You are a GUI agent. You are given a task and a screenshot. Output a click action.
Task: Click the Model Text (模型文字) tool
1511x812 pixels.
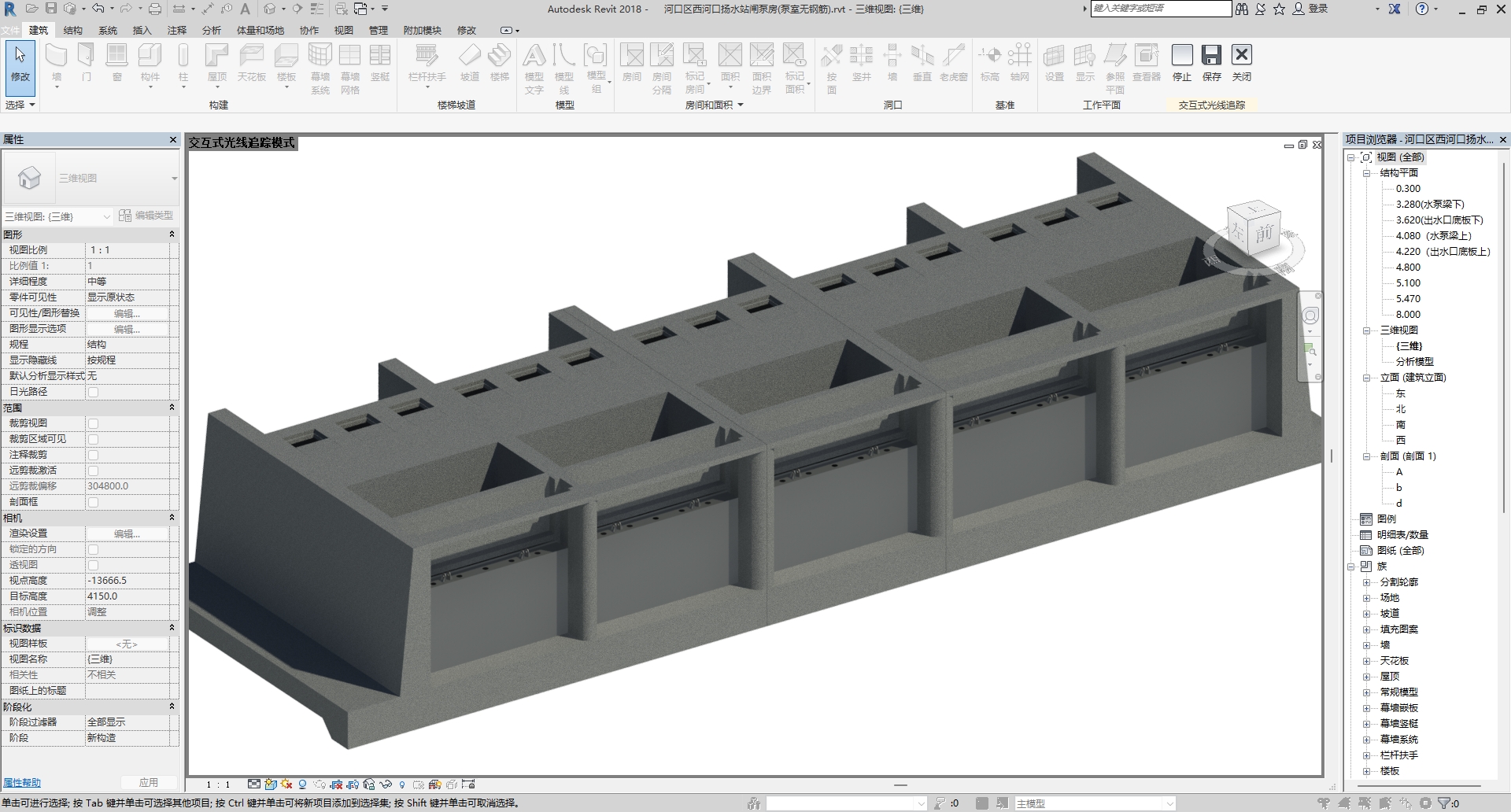pos(536,67)
